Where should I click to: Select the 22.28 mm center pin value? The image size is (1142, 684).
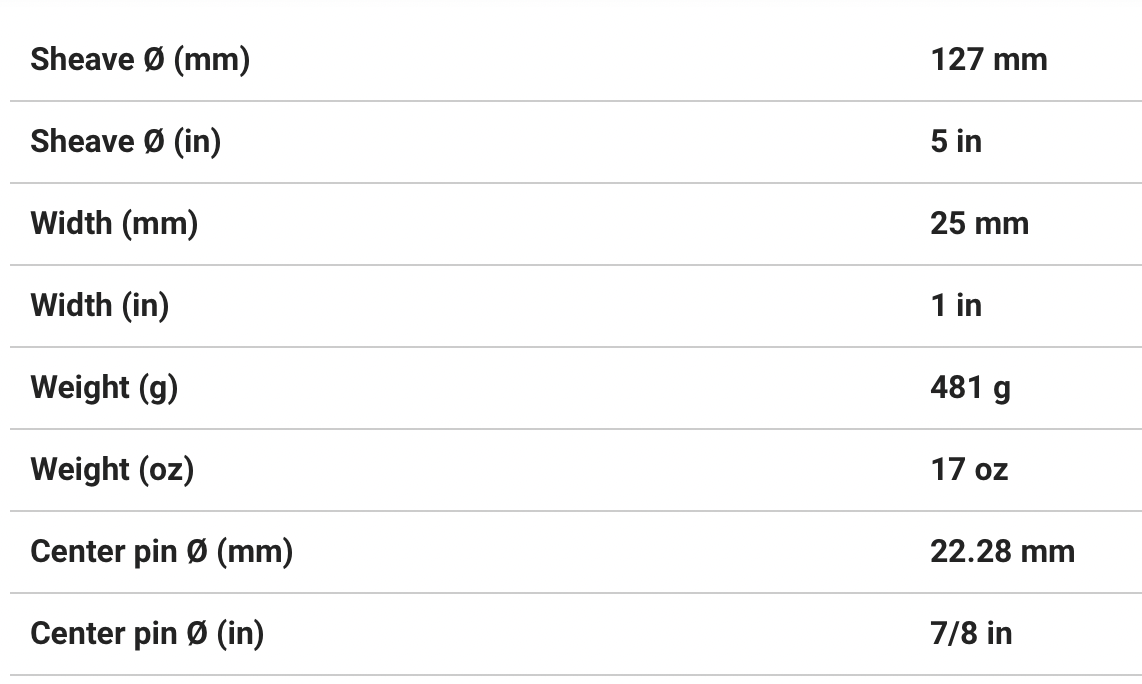point(1001,552)
